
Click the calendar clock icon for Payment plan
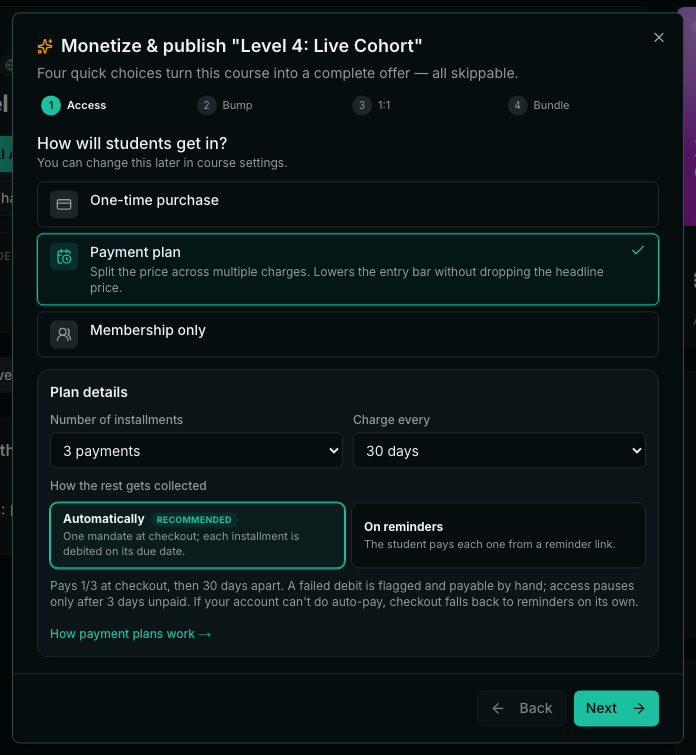64,257
